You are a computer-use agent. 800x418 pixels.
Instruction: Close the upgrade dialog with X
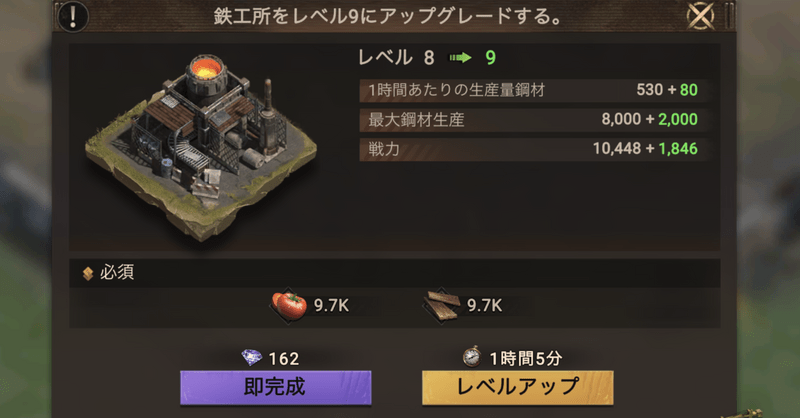pos(700,16)
